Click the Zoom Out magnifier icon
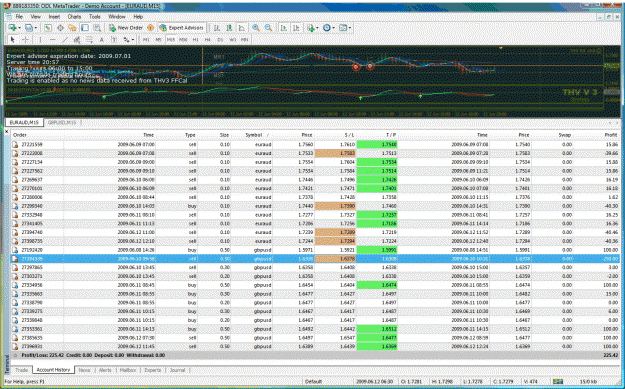 click(269, 28)
